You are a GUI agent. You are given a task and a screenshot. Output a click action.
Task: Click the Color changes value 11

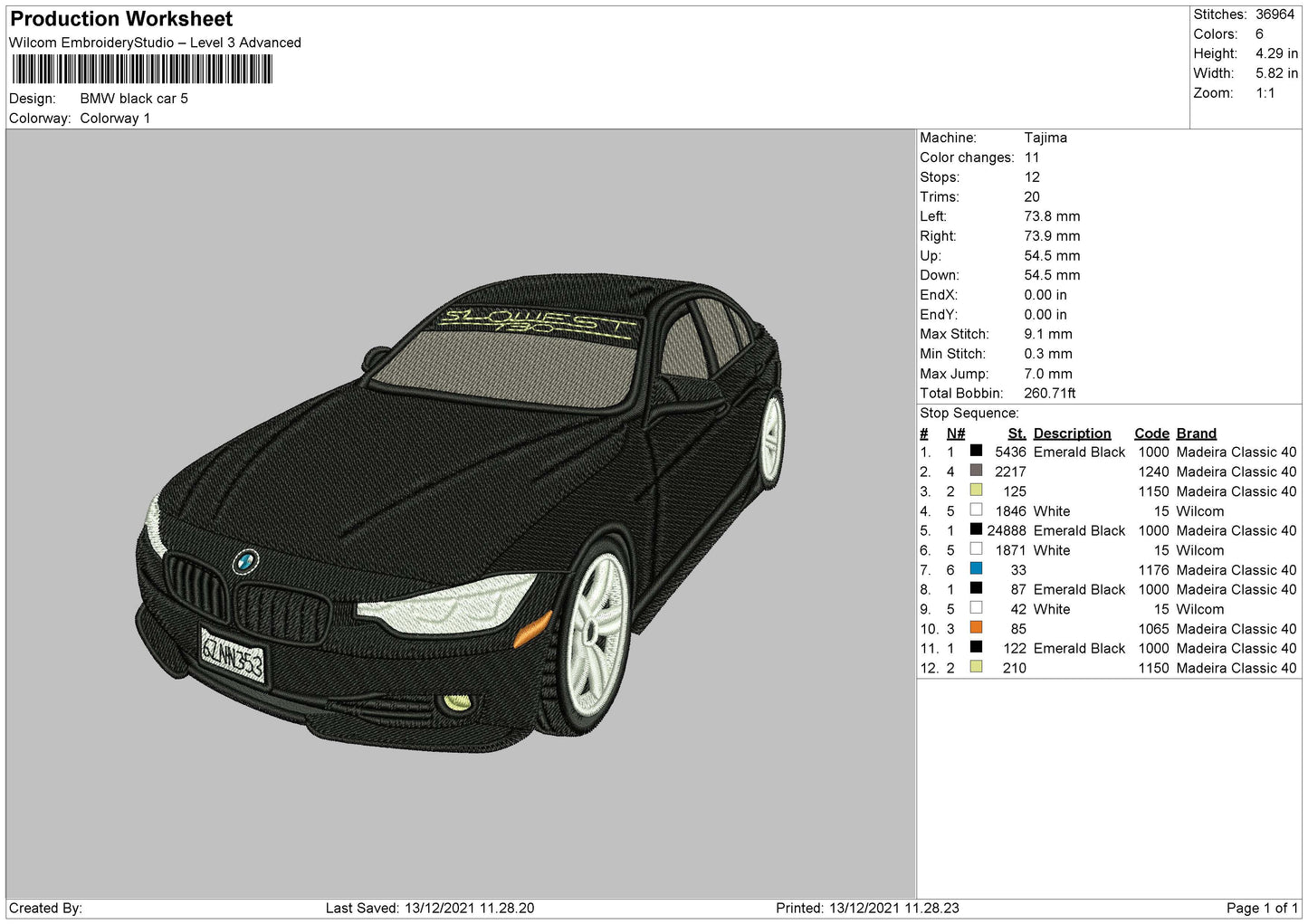pyautogui.click(x=1032, y=157)
